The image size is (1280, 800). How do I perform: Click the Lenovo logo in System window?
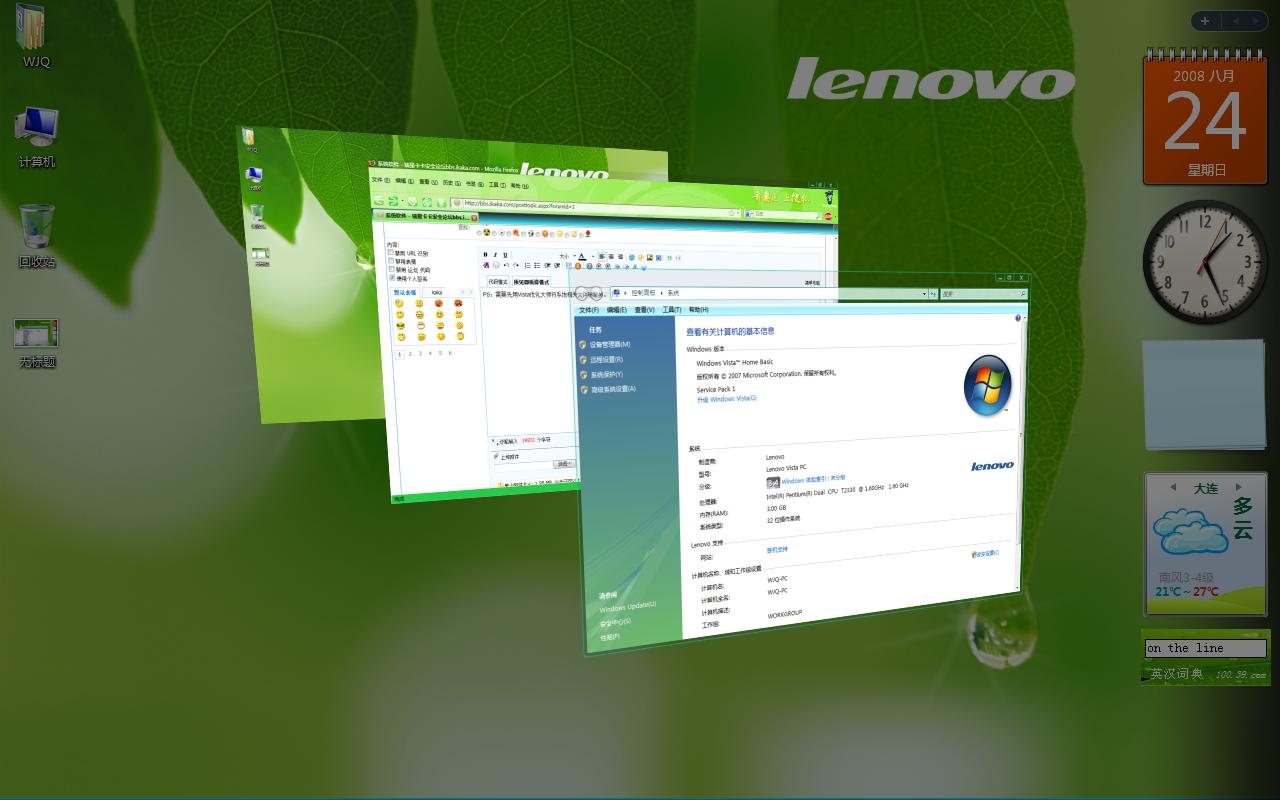(x=992, y=466)
